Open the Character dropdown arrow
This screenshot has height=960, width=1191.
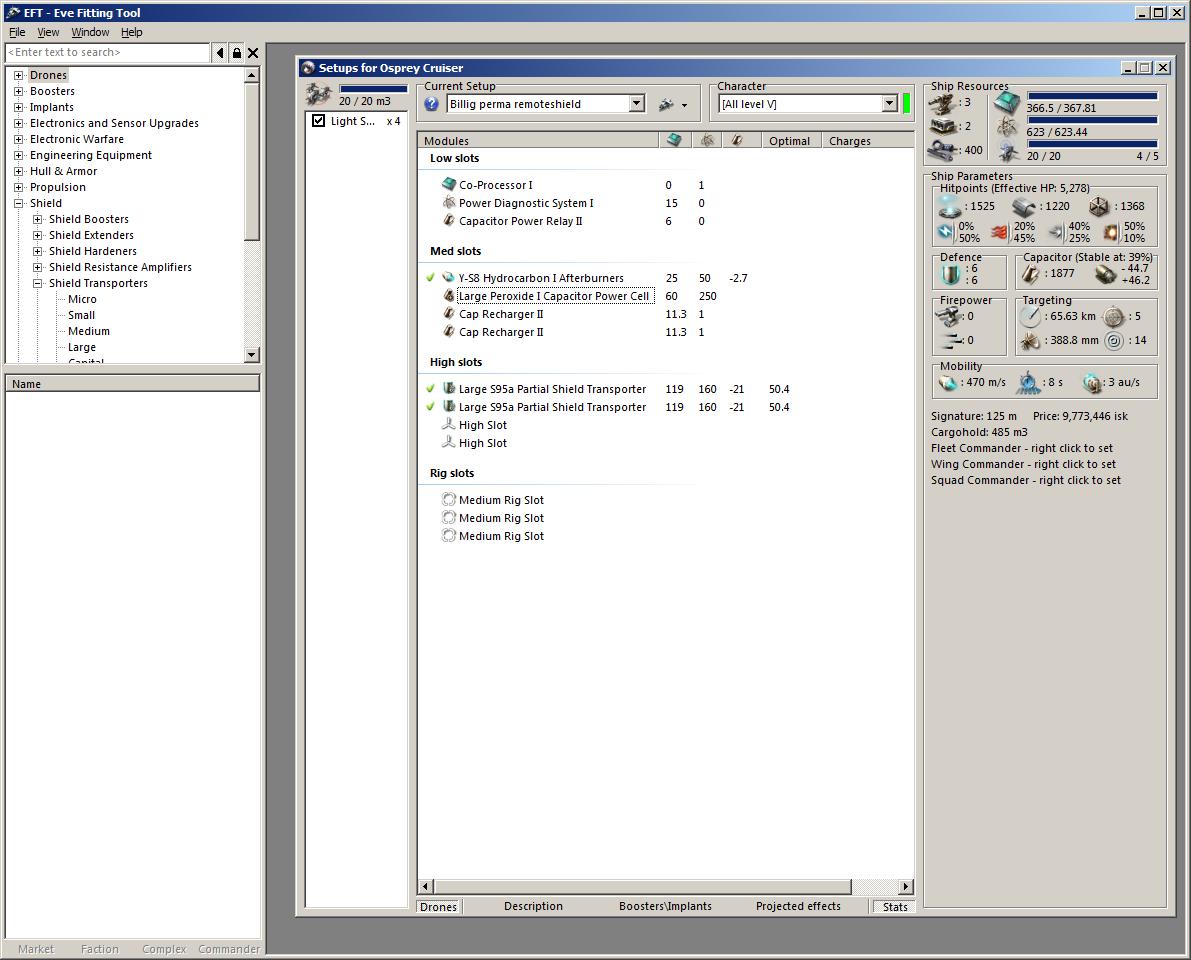tap(890, 104)
